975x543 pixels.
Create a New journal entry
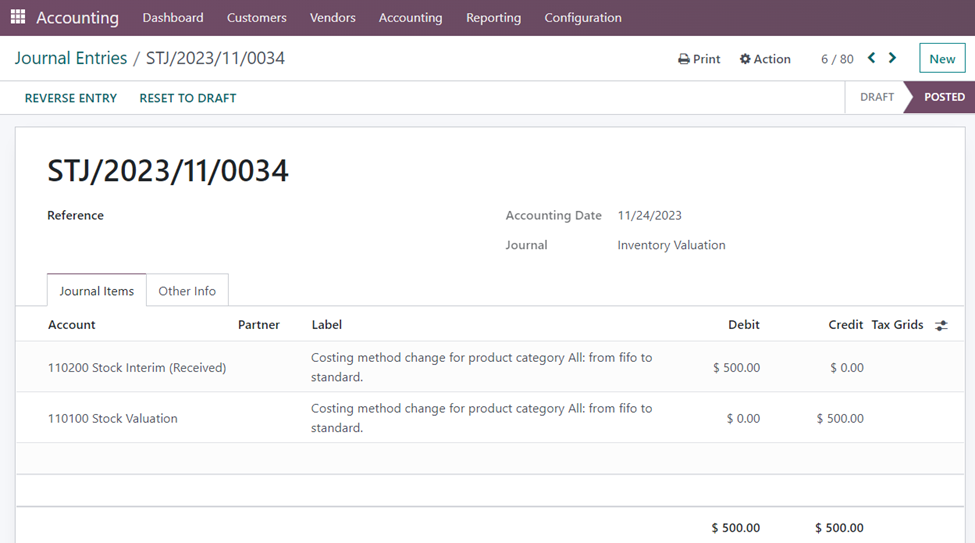(x=942, y=59)
